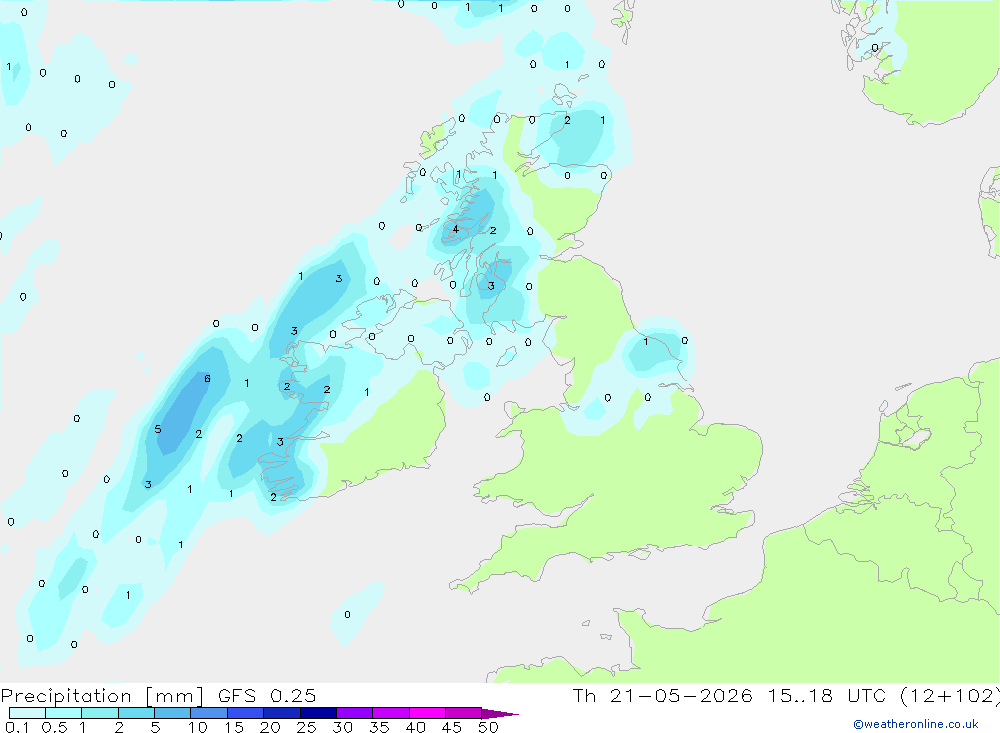Click the legend label "15"
1000x733 pixels.
click(234, 727)
